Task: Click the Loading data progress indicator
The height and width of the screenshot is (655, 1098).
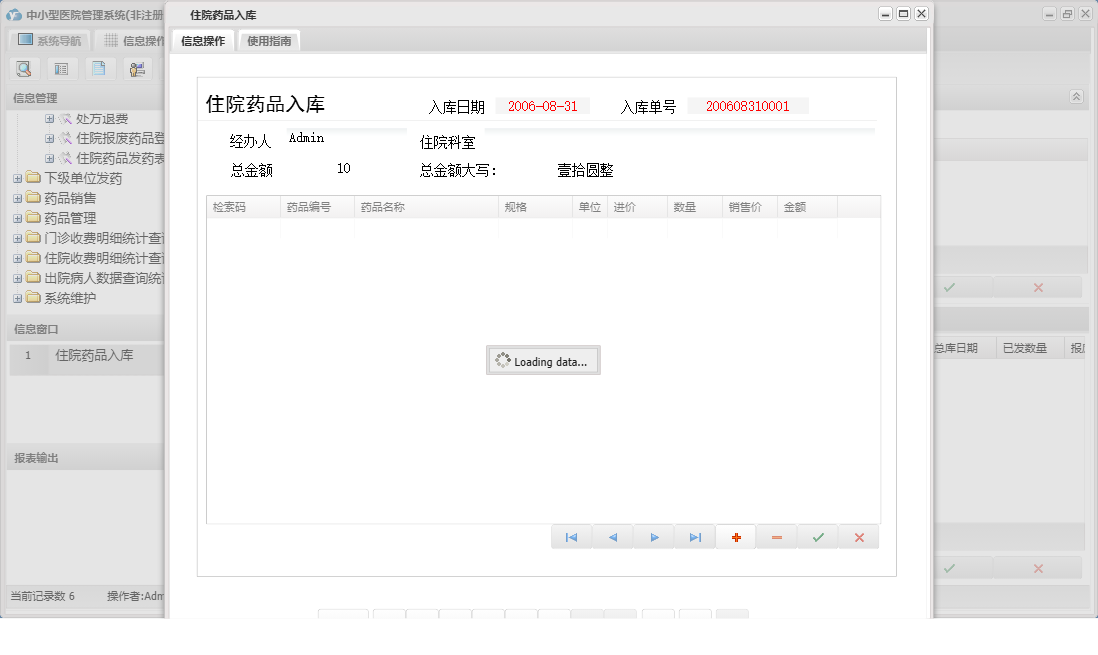Action: (543, 360)
